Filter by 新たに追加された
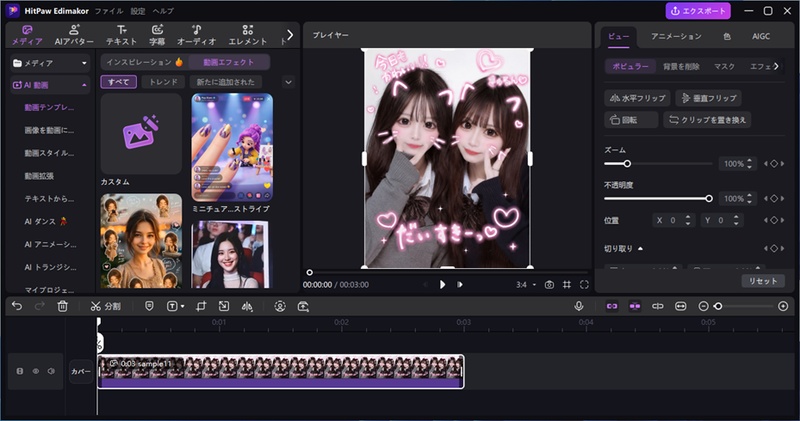The image size is (800, 421). click(226, 82)
